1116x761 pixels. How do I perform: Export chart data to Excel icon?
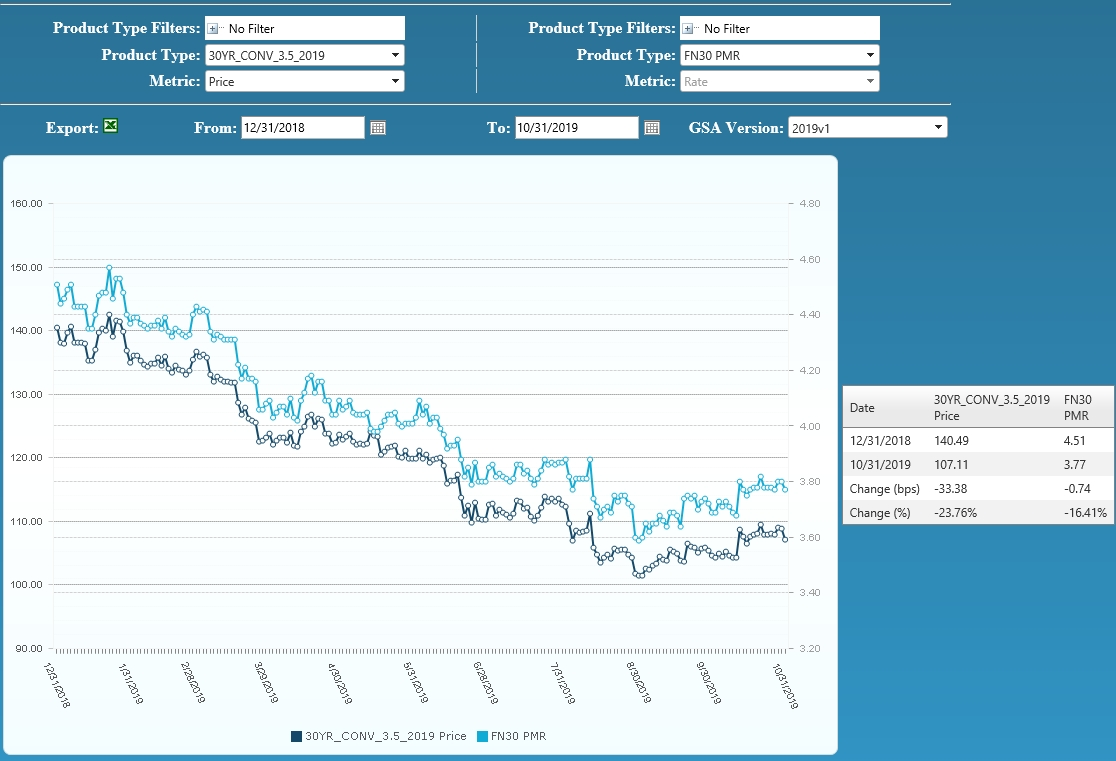(110, 126)
